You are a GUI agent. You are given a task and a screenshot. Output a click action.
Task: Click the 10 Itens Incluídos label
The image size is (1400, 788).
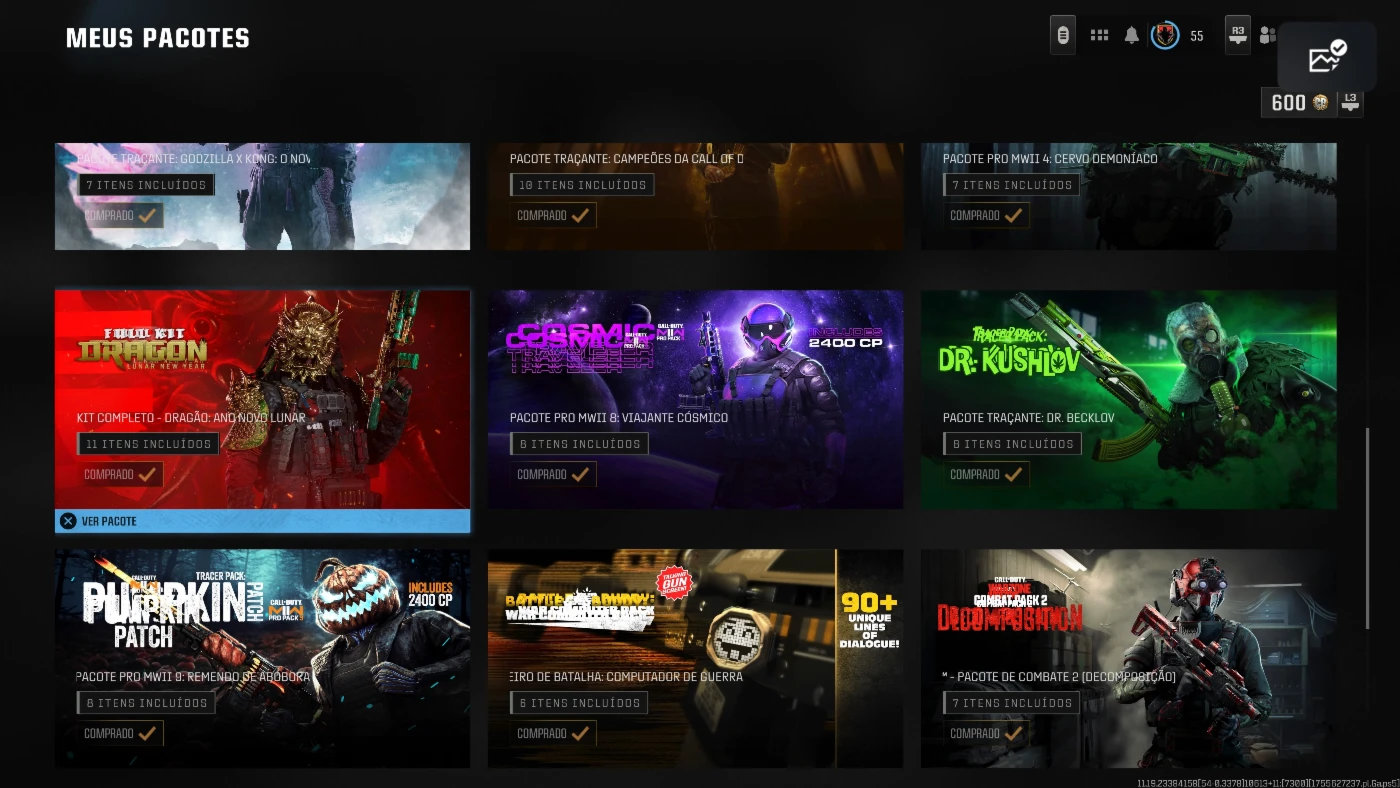[x=582, y=185]
